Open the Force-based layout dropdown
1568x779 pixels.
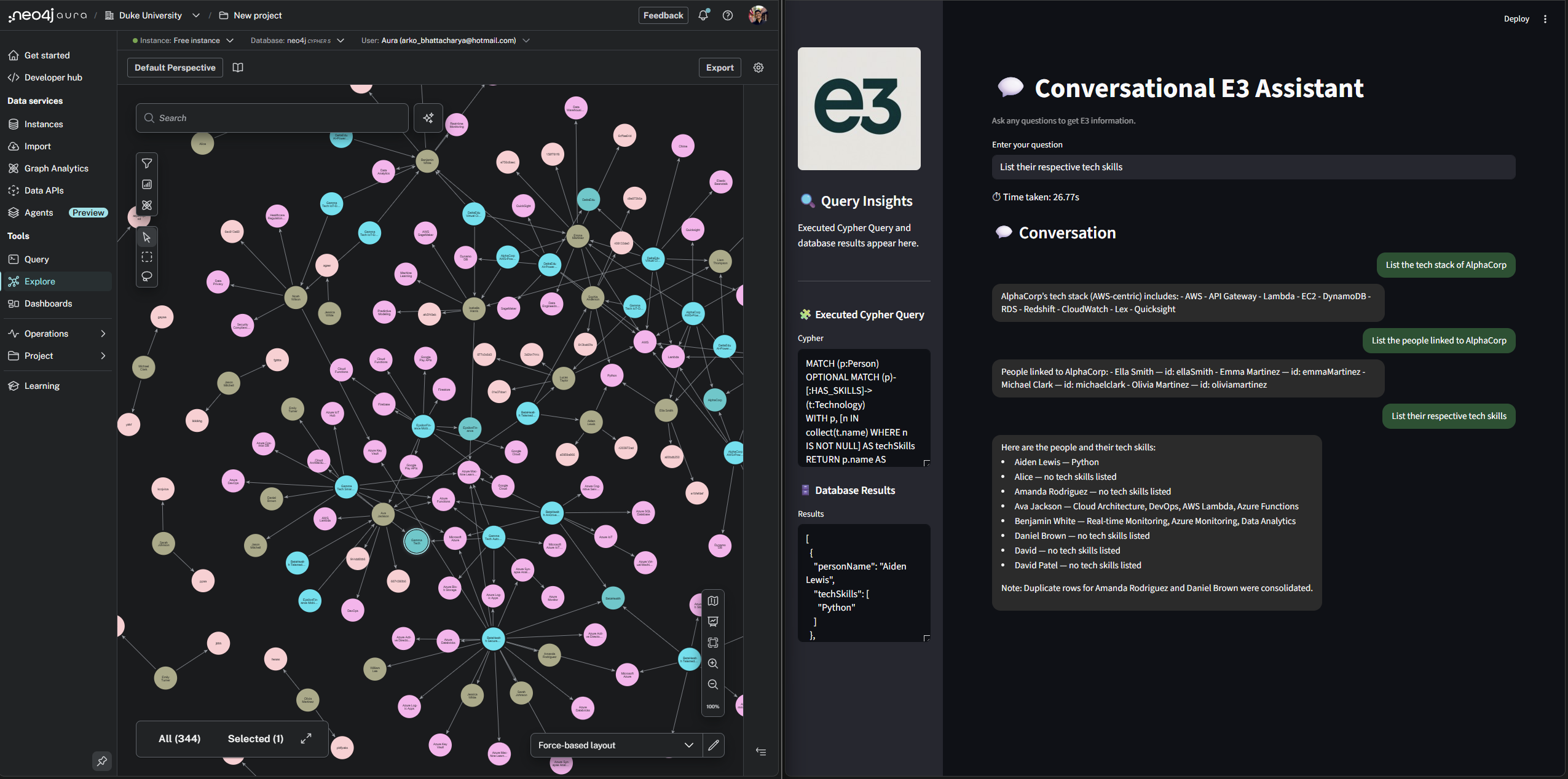[615, 745]
